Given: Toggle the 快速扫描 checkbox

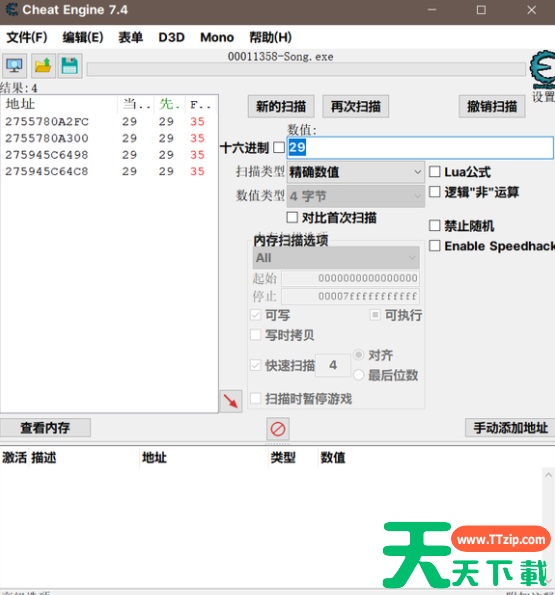Looking at the screenshot, I should [256, 365].
